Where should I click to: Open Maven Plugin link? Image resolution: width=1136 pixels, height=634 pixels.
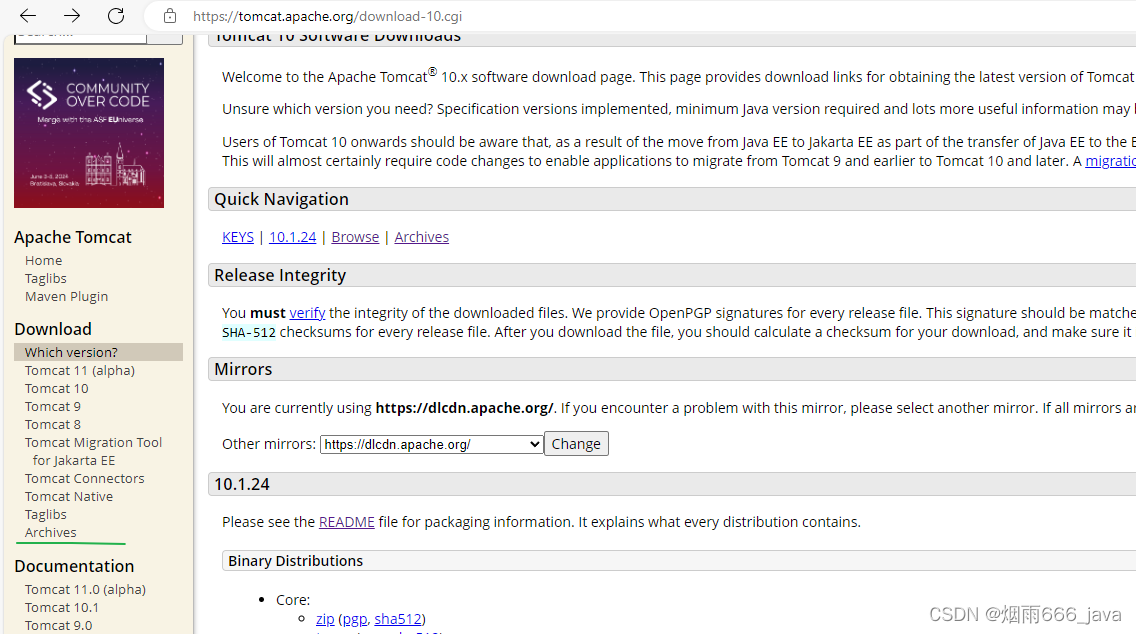[x=67, y=296]
